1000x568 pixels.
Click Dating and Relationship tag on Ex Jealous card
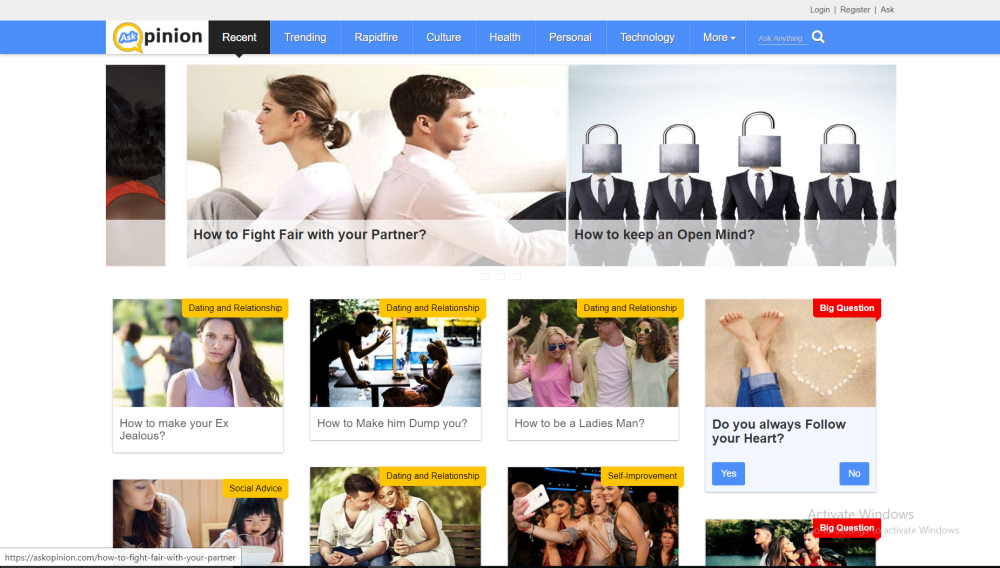(235, 308)
